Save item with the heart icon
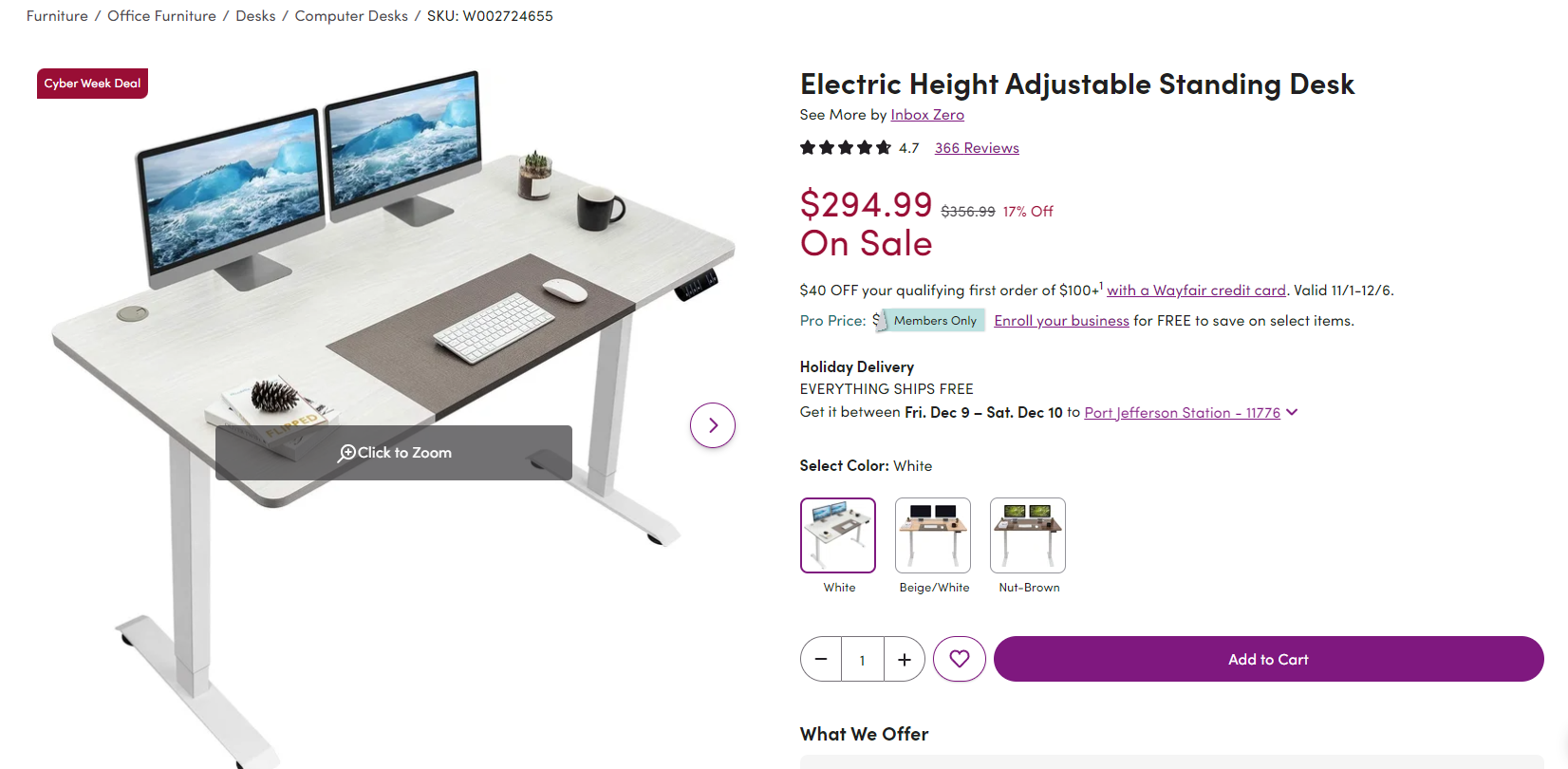The width and height of the screenshot is (1568, 769). tap(960, 659)
